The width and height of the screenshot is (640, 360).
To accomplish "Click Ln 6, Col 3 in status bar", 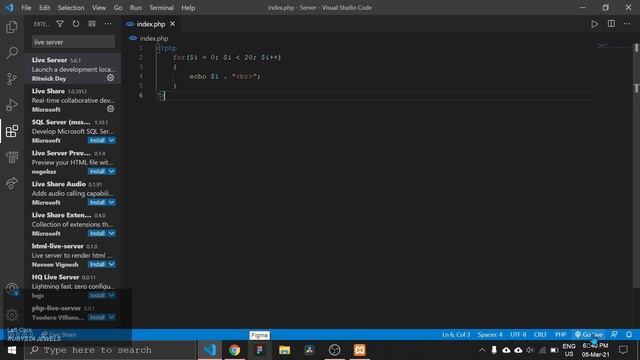I will point(456,334).
